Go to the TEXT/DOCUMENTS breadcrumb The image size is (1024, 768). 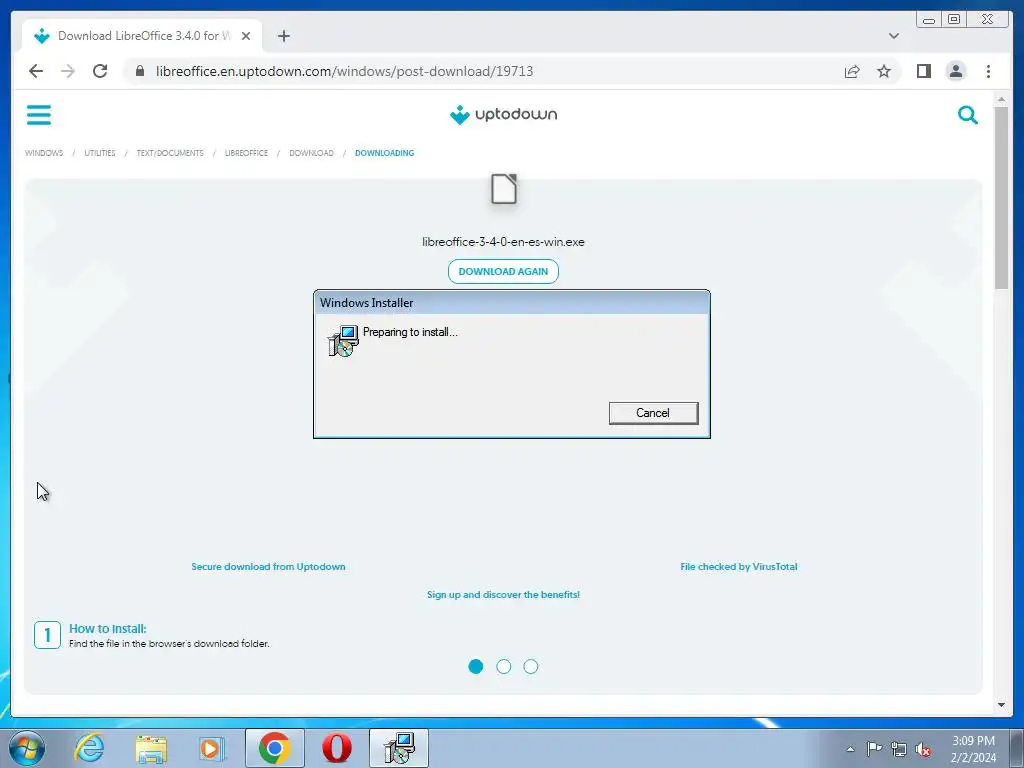click(170, 153)
